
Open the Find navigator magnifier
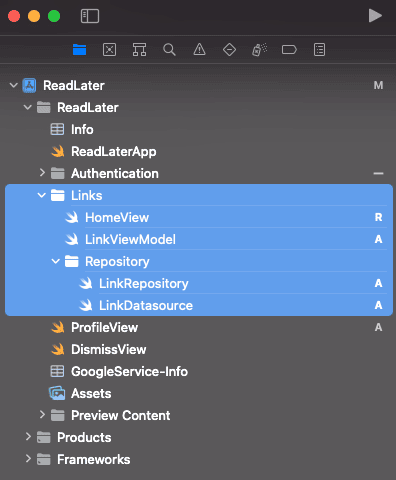click(x=169, y=50)
